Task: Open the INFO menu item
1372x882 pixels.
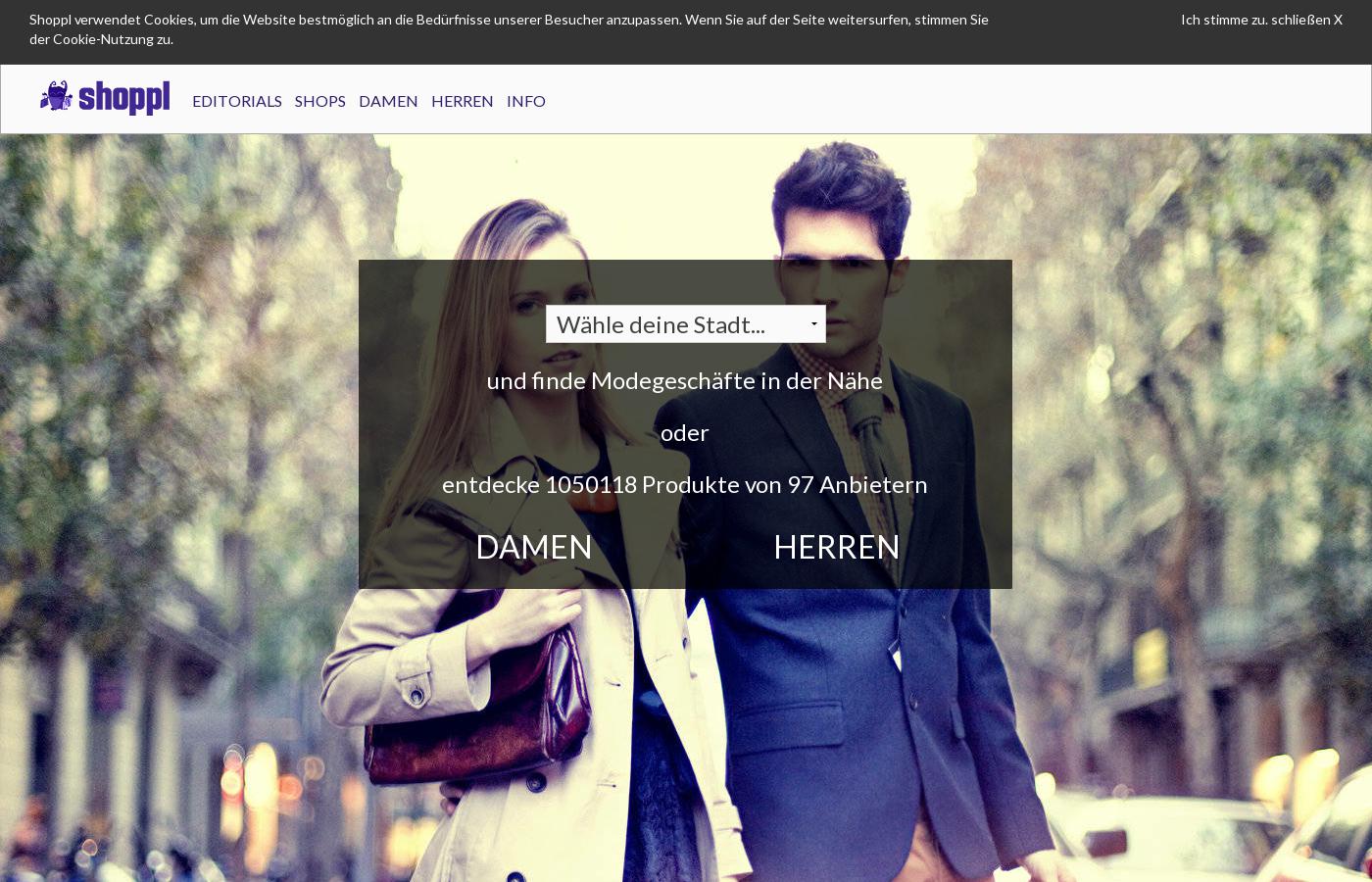Action: point(526,101)
